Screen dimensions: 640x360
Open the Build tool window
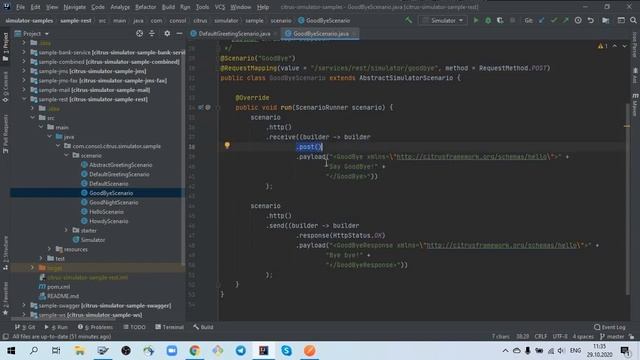203,327
